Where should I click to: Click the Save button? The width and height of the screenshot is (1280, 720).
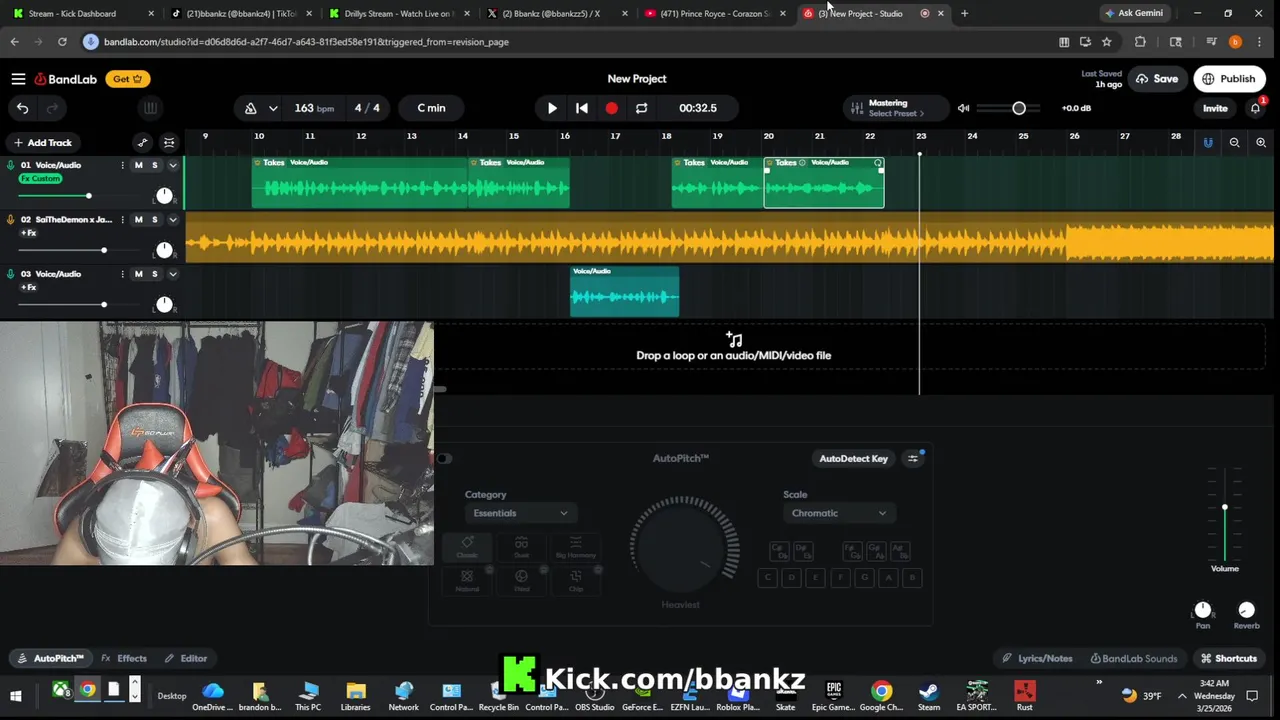pyautogui.click(x=1157, y=79)
